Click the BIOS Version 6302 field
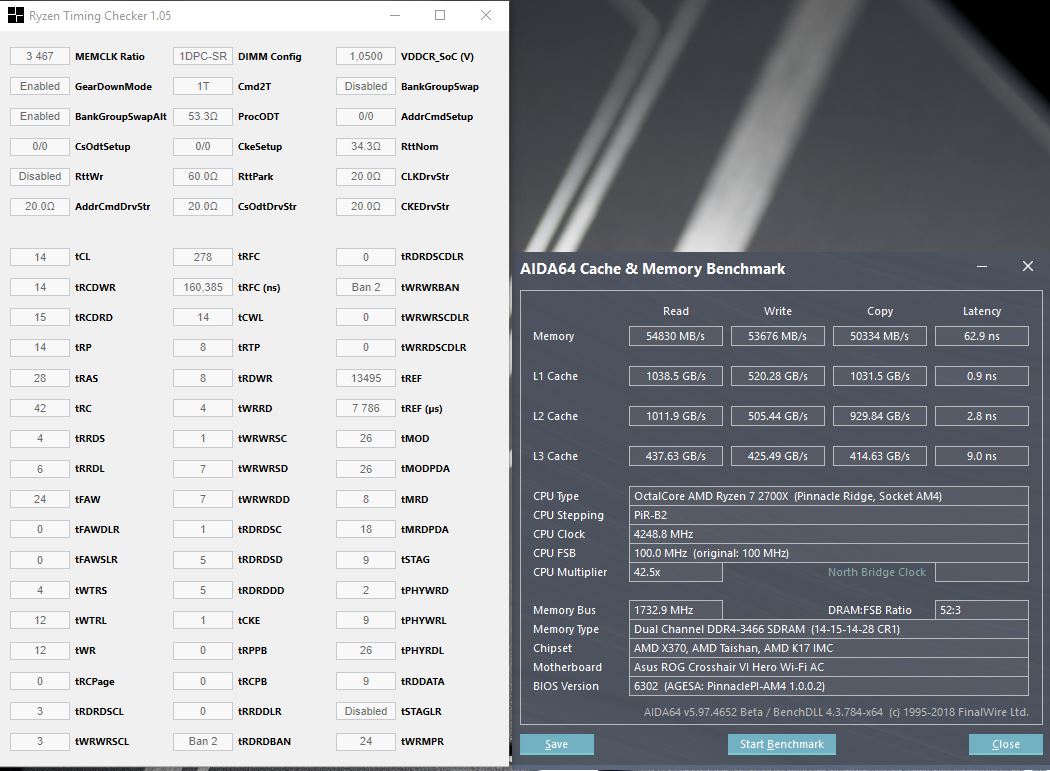The image size is (1050, 771). click(x=829, y=686)
